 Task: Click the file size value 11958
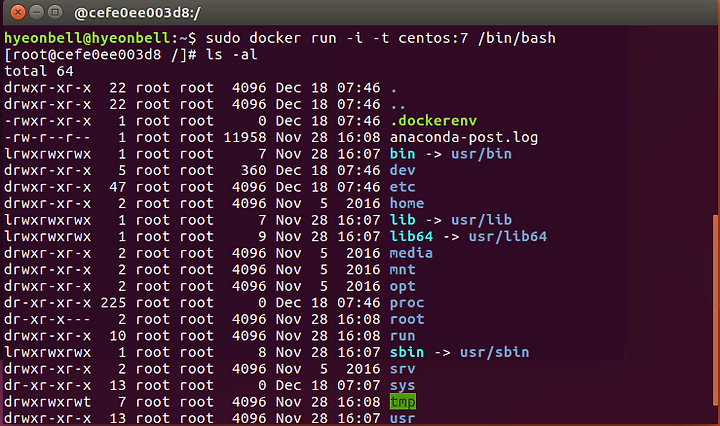[x=245, y=137]
